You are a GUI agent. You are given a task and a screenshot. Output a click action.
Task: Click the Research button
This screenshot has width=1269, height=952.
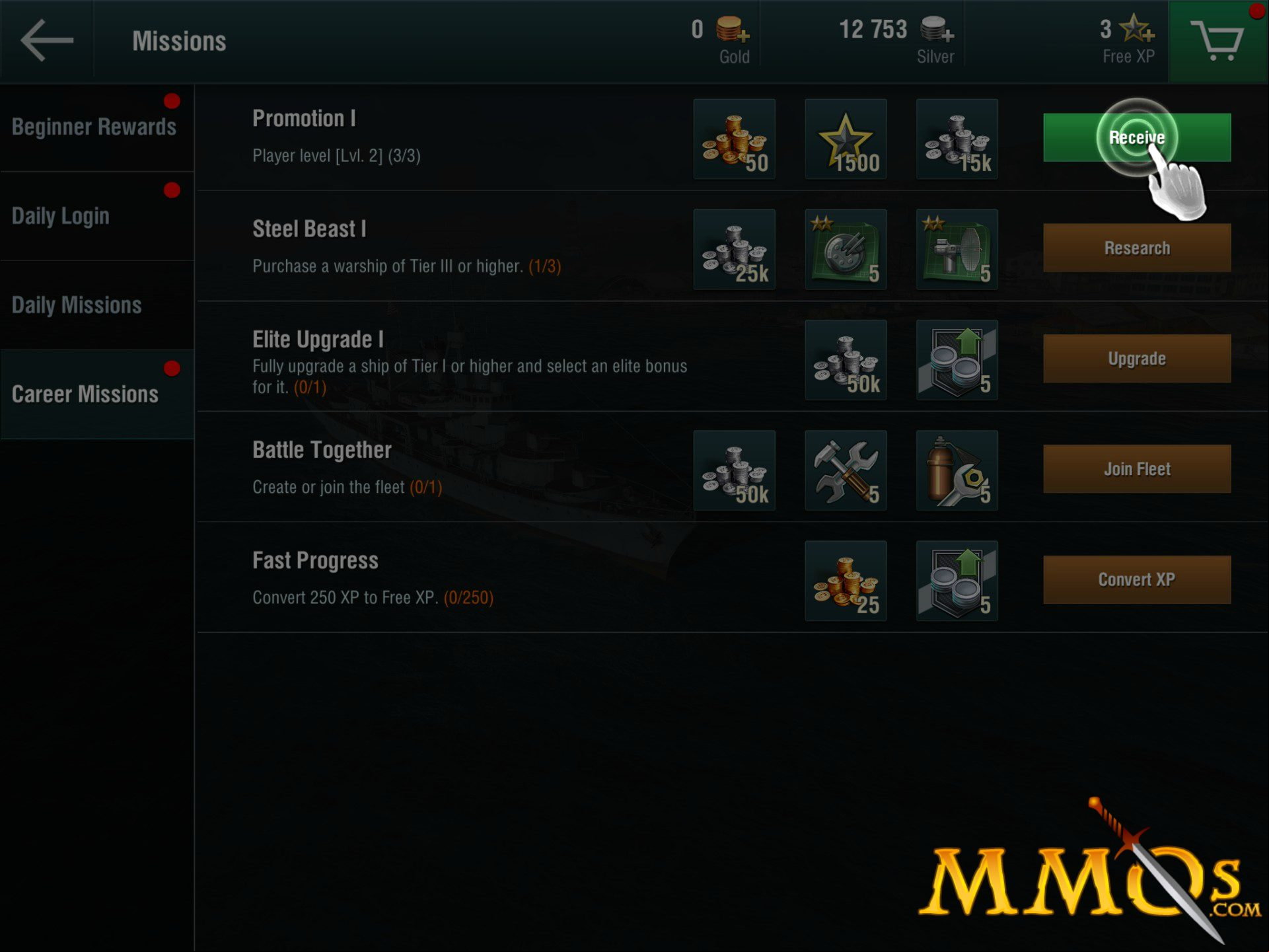[x=1137, y=248]
